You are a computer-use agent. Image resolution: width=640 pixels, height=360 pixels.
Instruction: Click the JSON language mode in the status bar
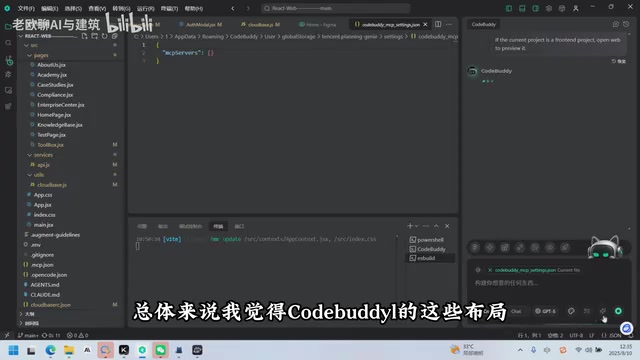point(612,336)
